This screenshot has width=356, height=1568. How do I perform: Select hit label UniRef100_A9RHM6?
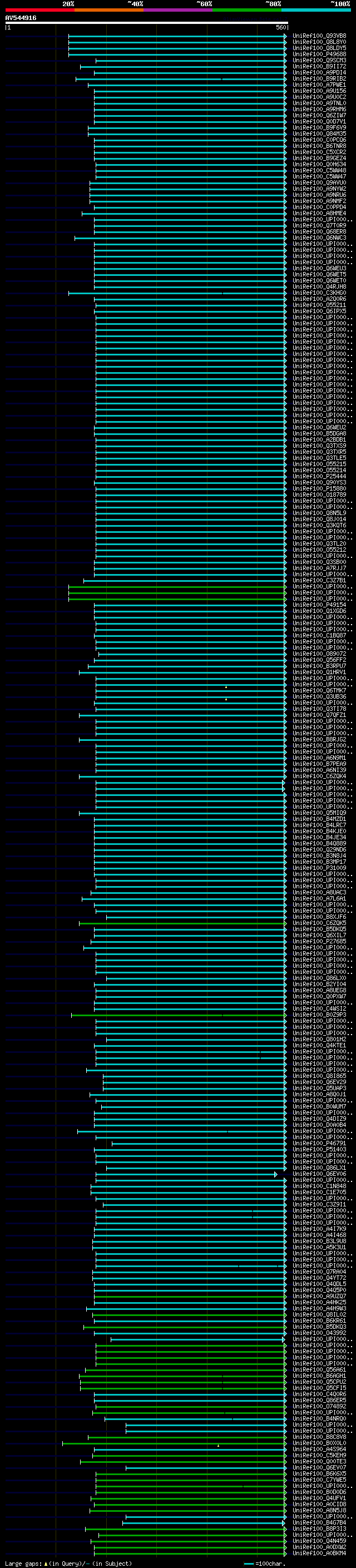[x=319, y=109]
